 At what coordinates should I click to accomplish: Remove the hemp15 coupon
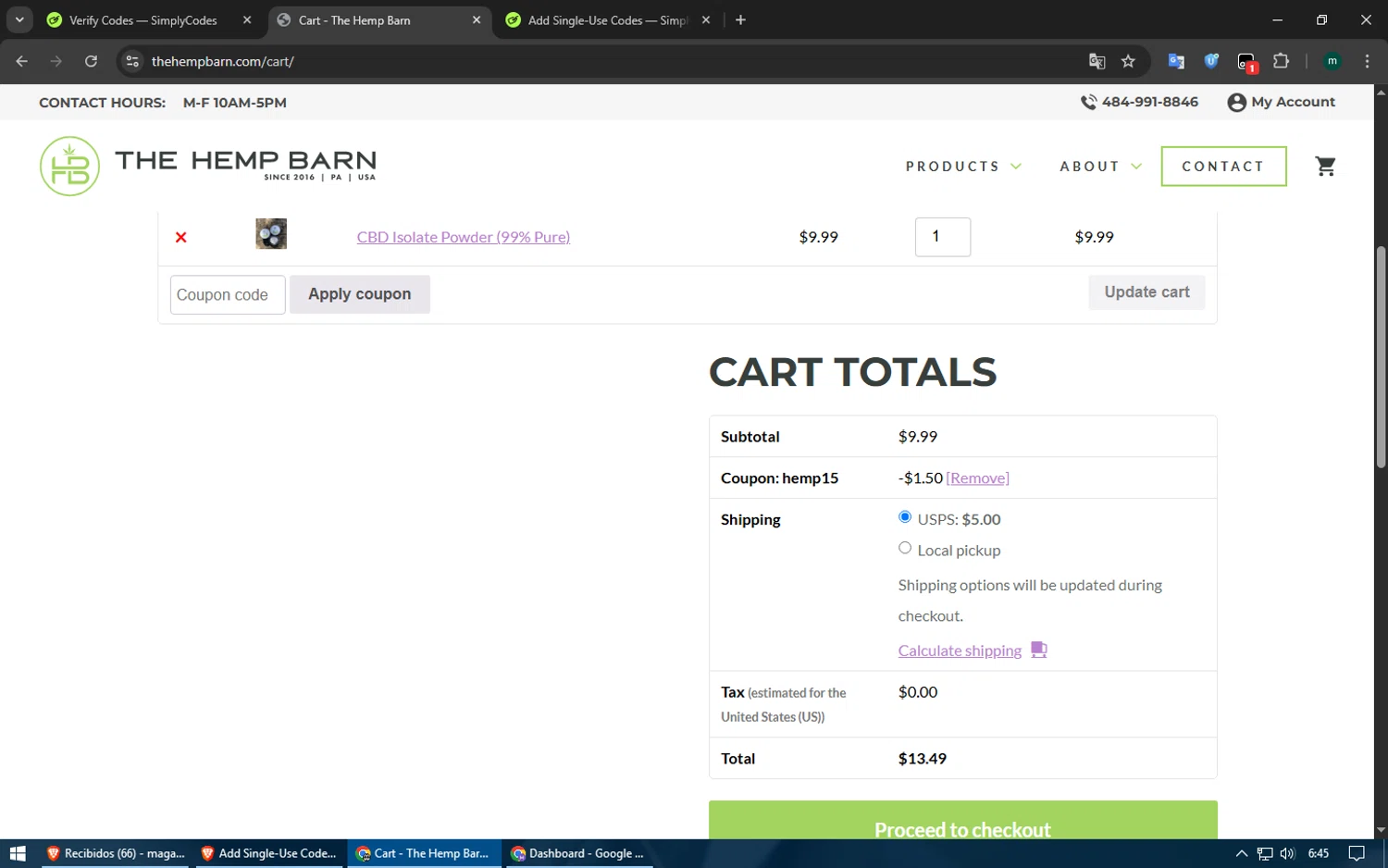tap(977, 478)
